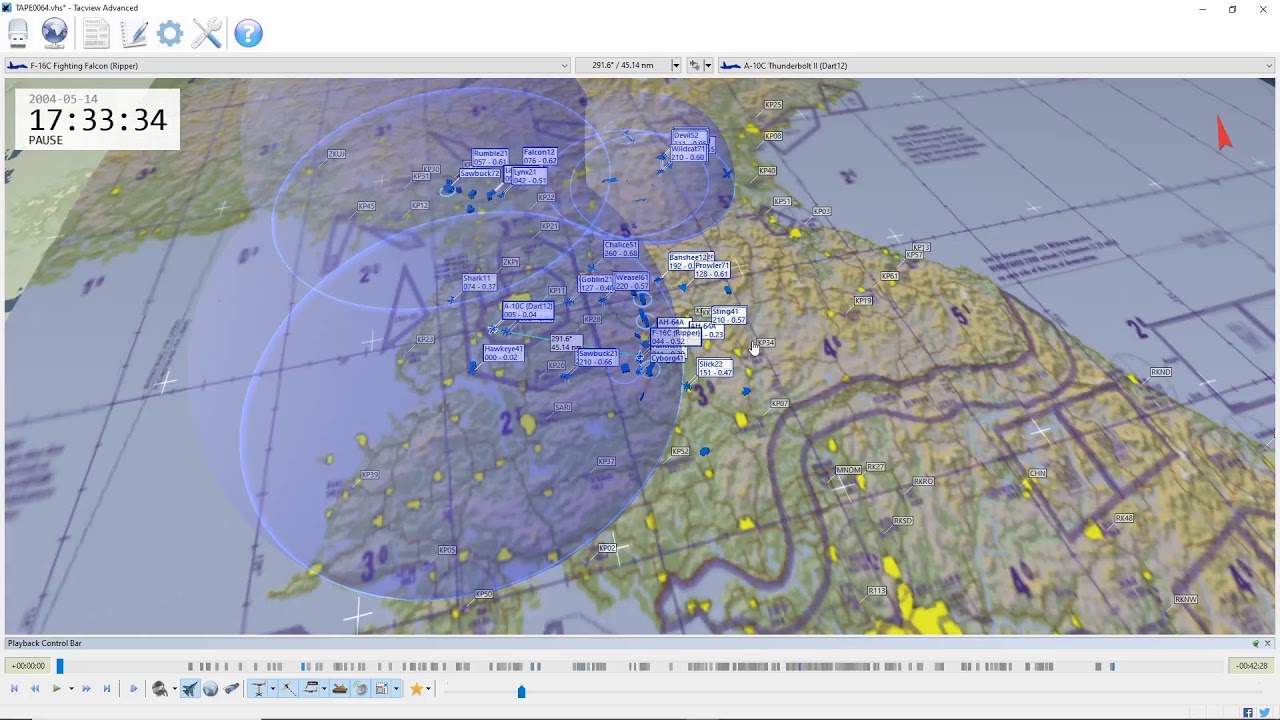Click the Rumble21 label on map
The image size is (1280, 720).
(x=490, y=158)
